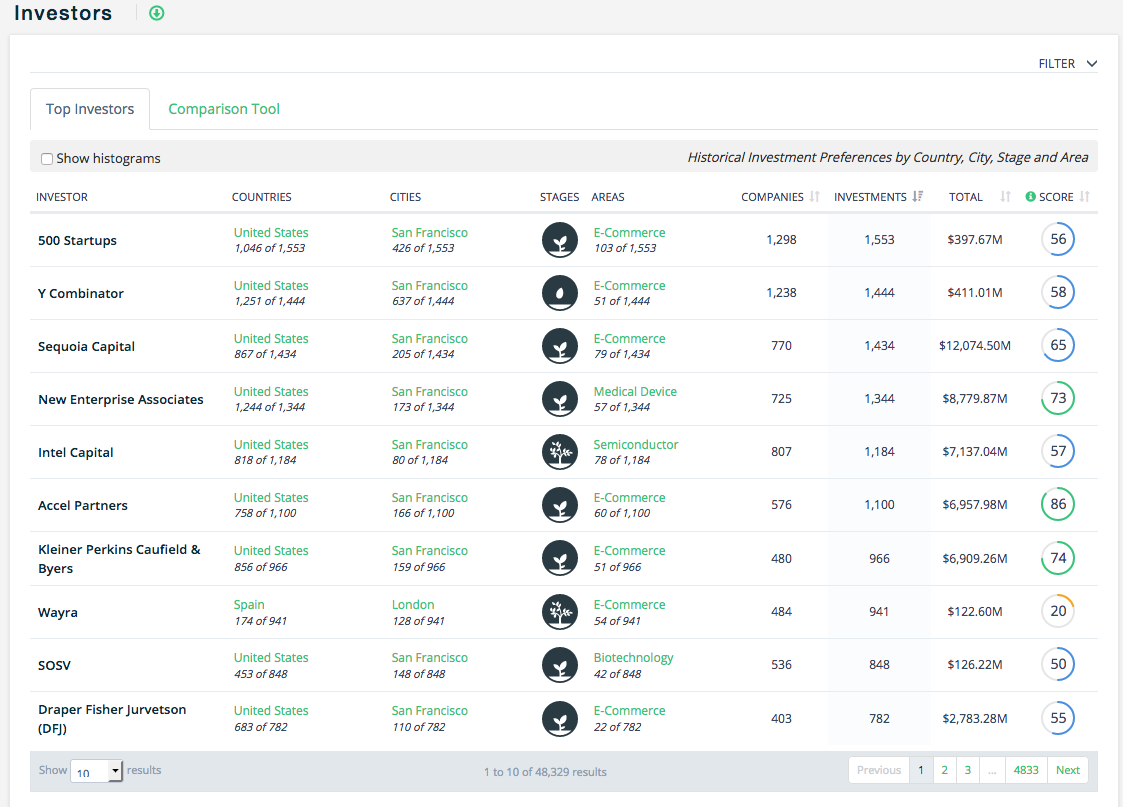
Task: Click San Francisco link in Sequoia Capital row
Action: tap(429, 338)
